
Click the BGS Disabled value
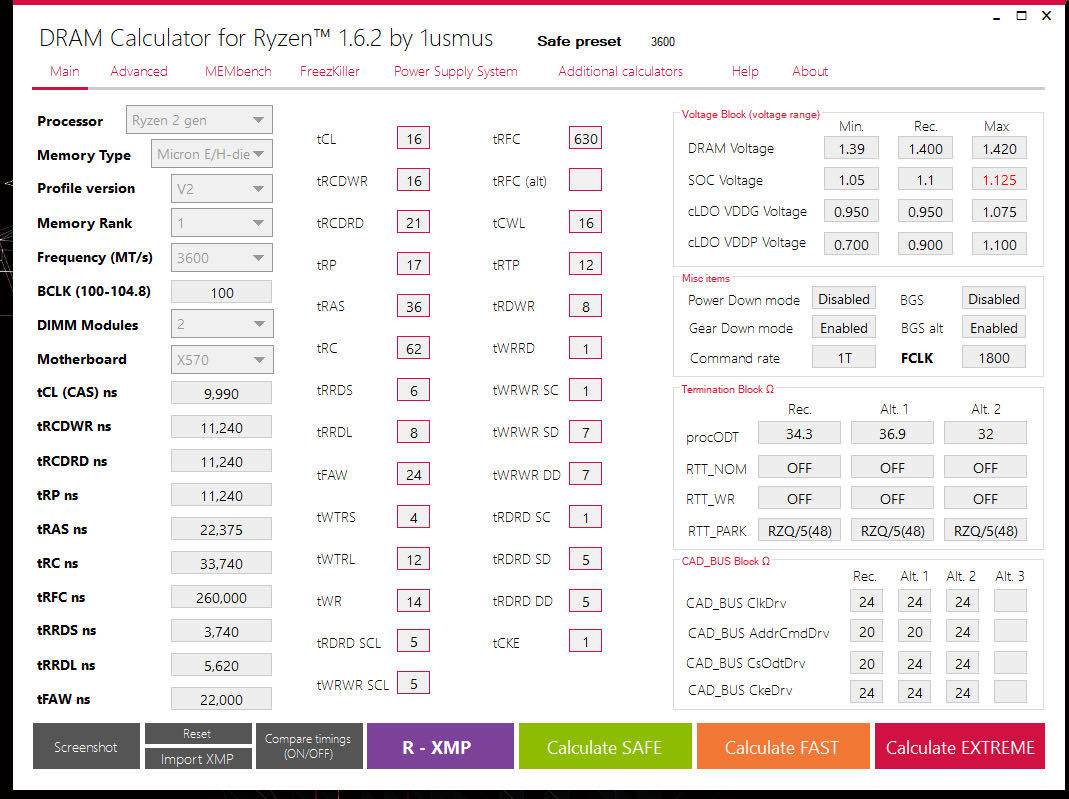[993, 299]
